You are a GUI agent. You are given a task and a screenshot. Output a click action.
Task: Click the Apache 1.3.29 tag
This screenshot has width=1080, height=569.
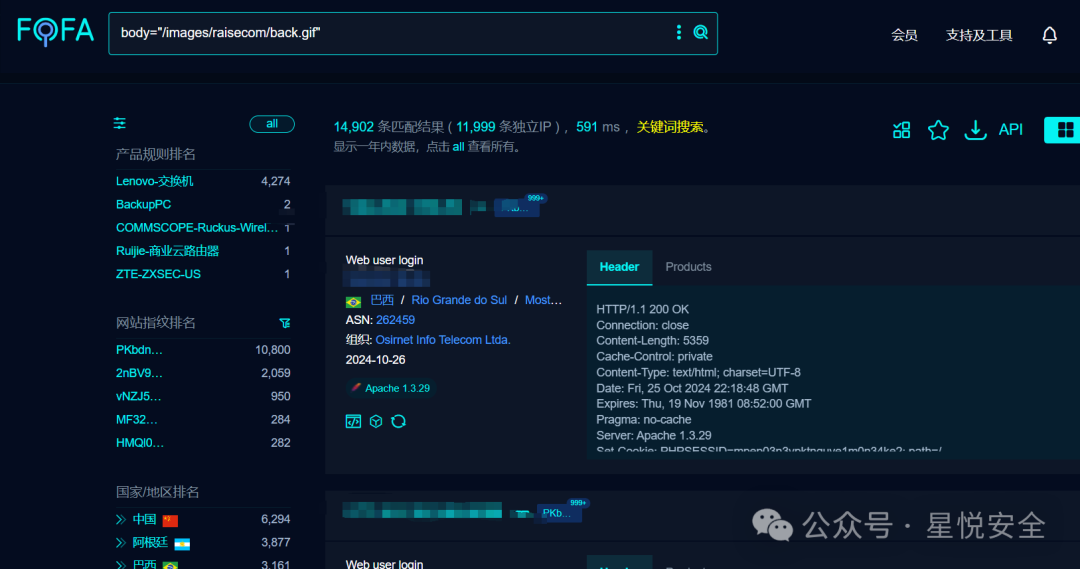(x=391, y=389)
